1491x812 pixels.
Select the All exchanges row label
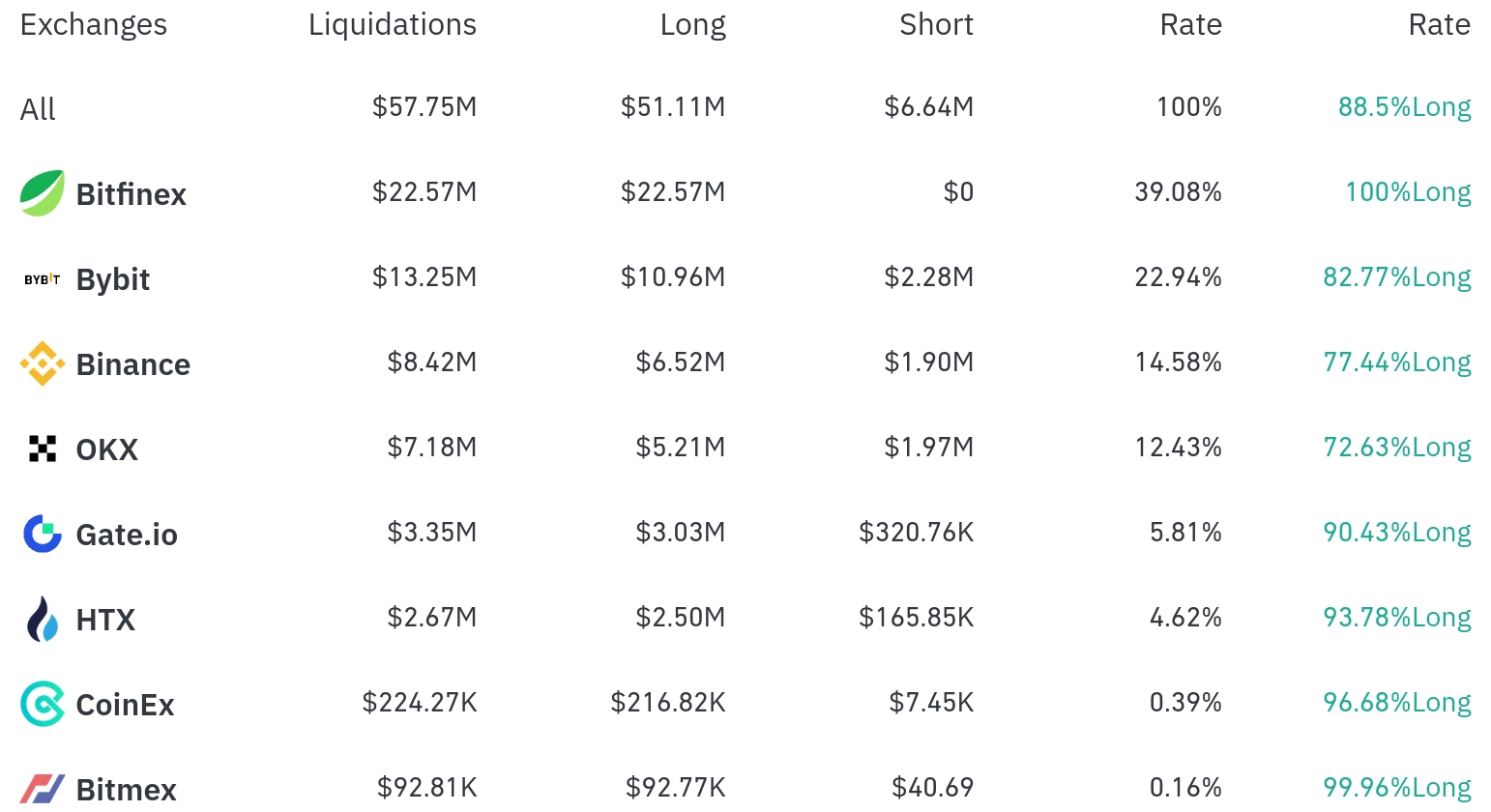[38, 109]
